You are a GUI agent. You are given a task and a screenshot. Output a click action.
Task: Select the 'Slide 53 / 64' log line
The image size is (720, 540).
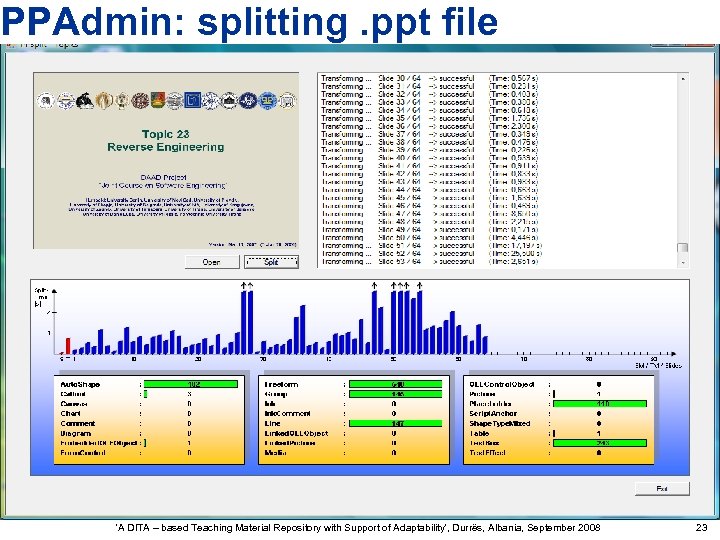(429, 262)
